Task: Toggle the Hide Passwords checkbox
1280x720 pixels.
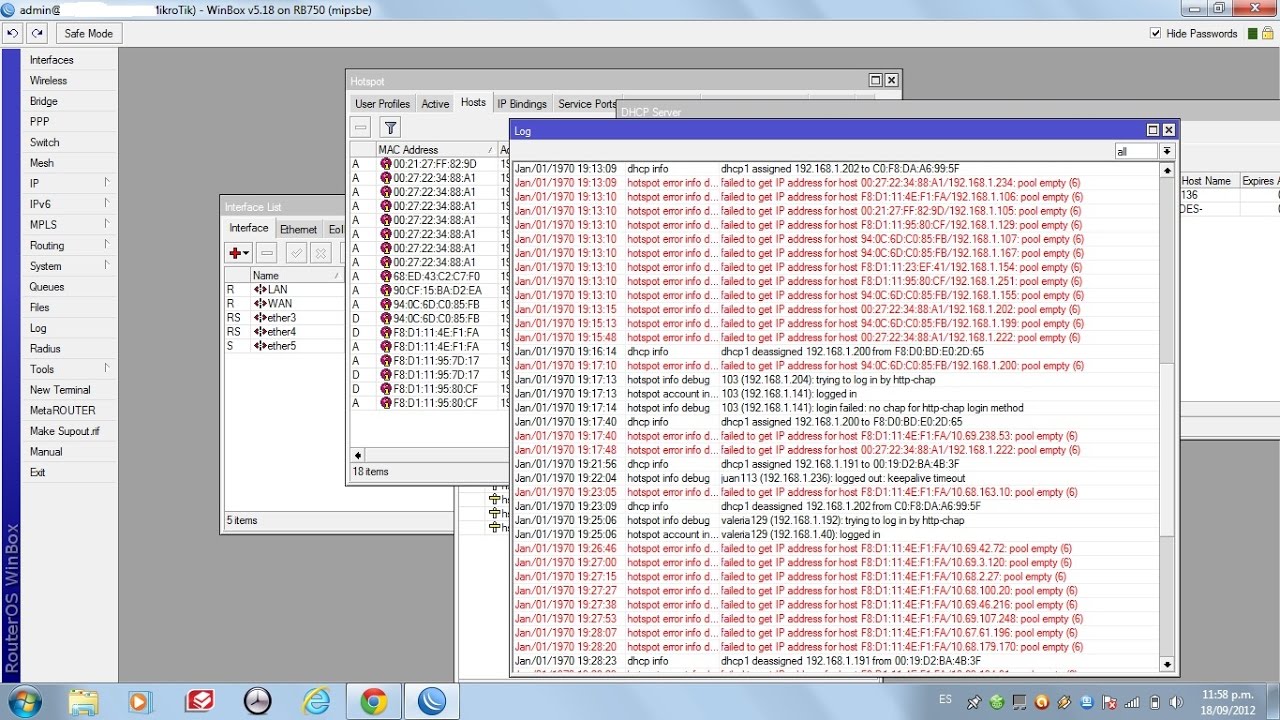Action: (x=1156, y=33)
